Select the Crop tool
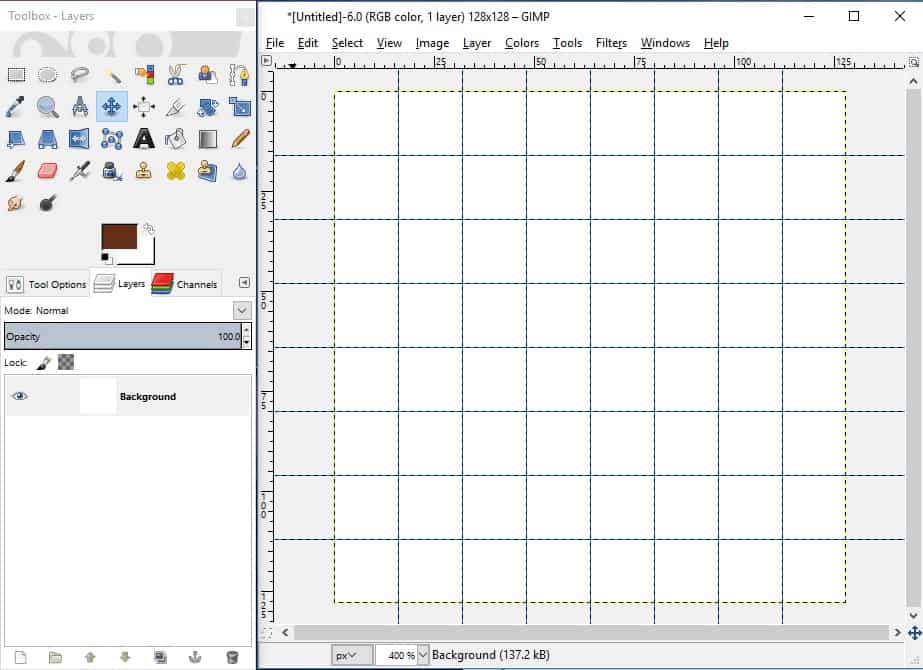The image size is (923, 670). (176, 107)
